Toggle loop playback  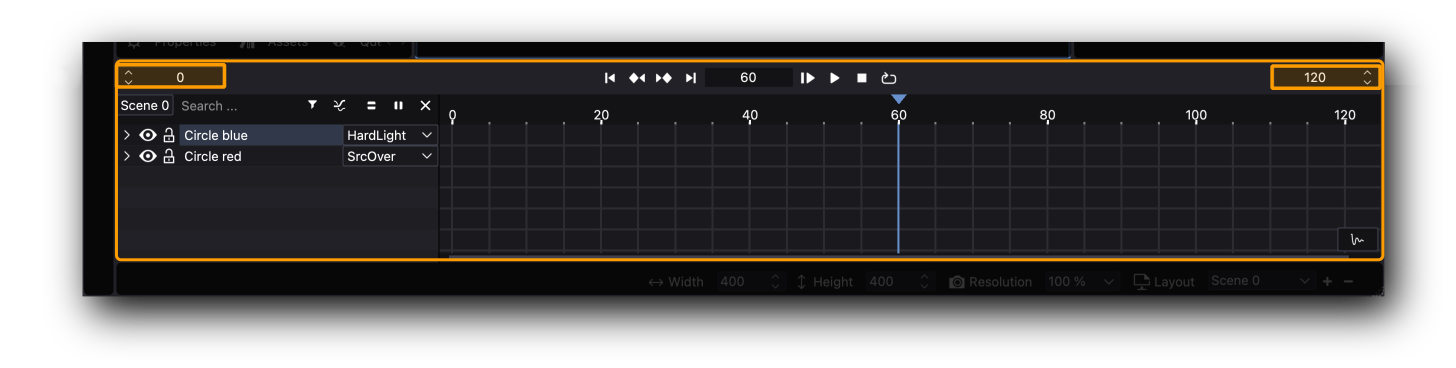pos(889,78)
